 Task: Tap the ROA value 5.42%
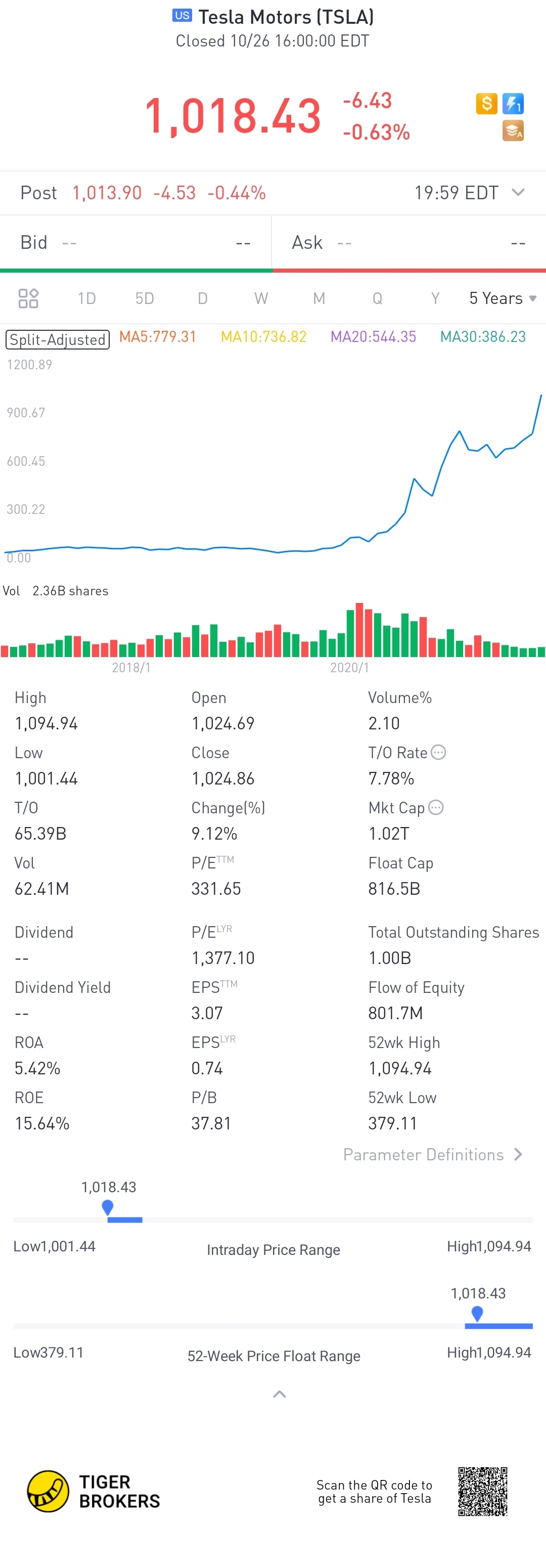[37, 1068]
